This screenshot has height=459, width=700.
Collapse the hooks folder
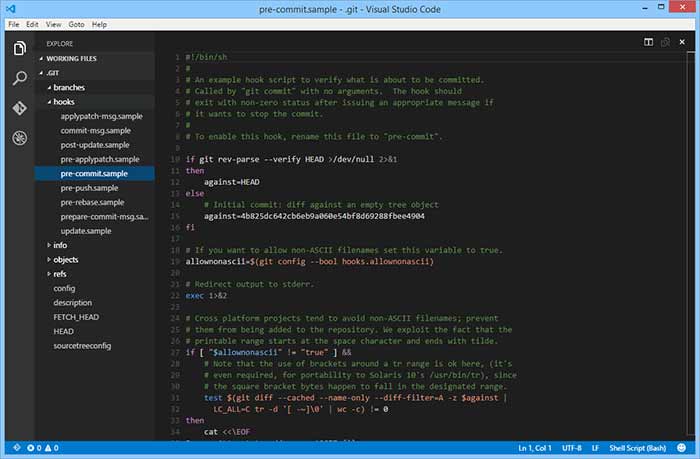[x=64, y=102]
